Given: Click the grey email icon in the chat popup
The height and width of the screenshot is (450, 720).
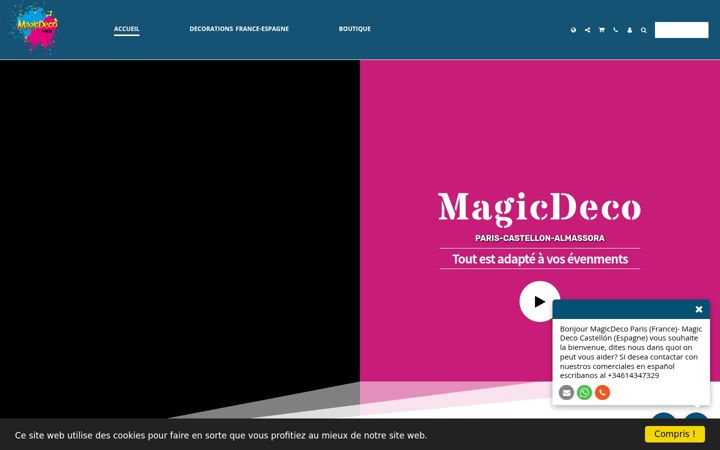Looking at the screenshot, I should (x=566, y=393).
